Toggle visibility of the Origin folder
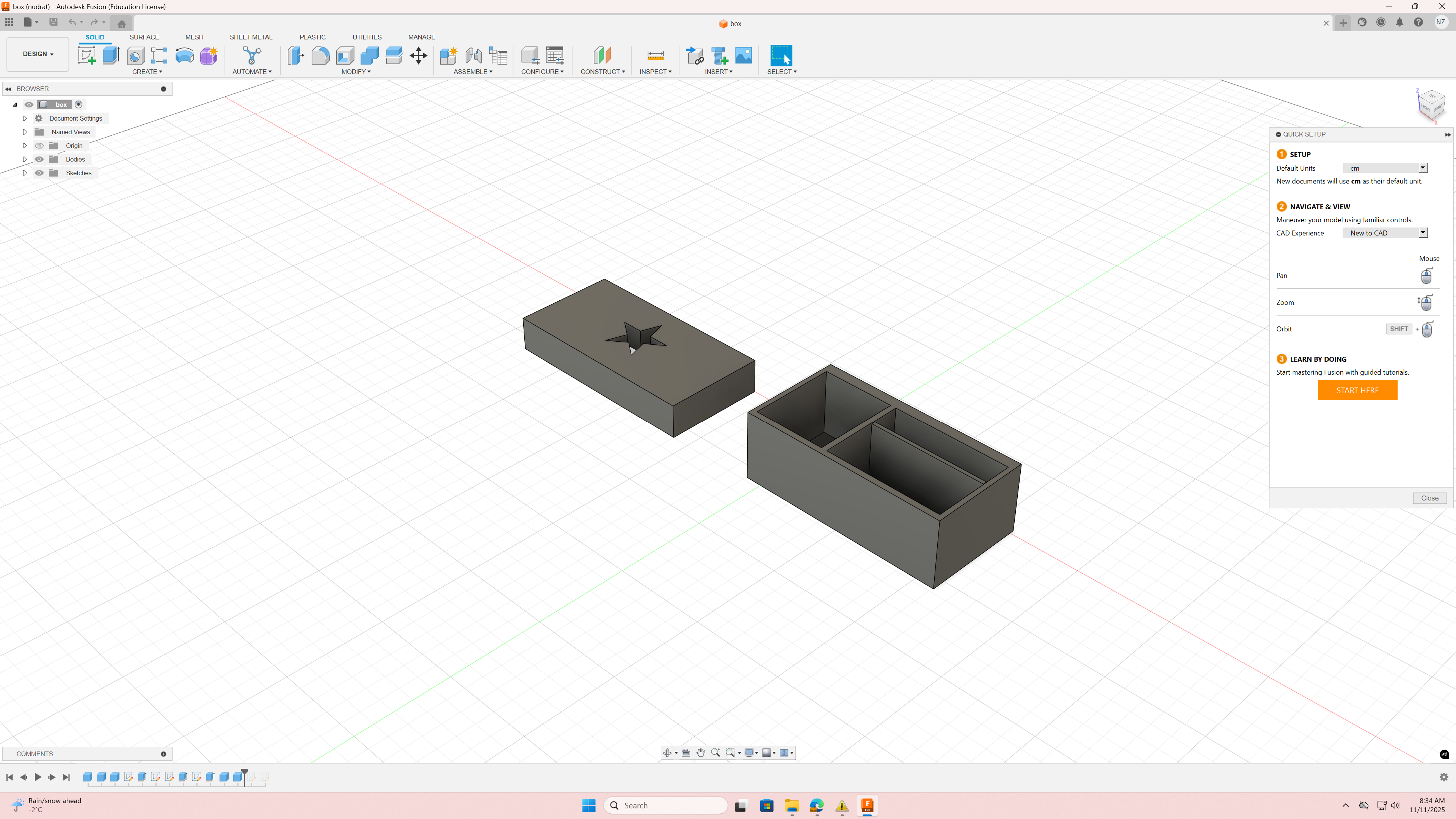 click(x=39, y=146)
